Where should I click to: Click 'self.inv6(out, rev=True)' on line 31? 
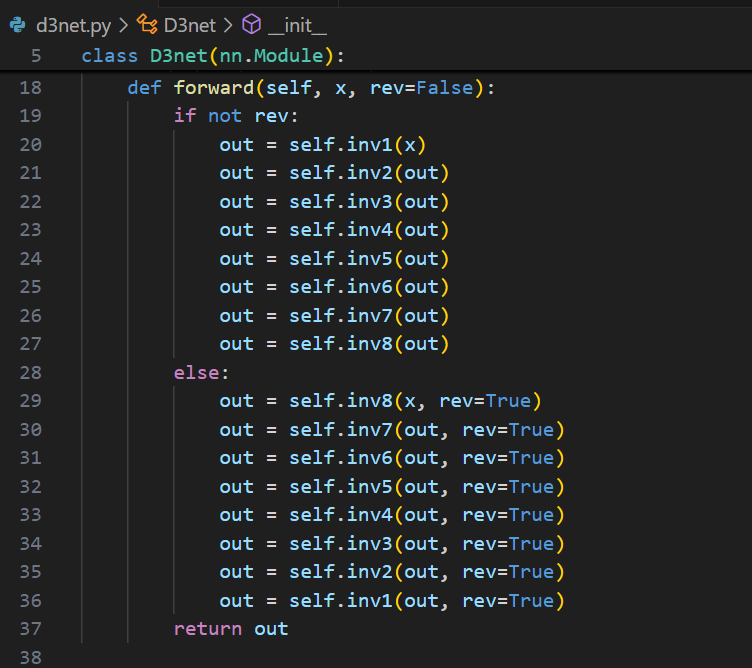point(426,458)
